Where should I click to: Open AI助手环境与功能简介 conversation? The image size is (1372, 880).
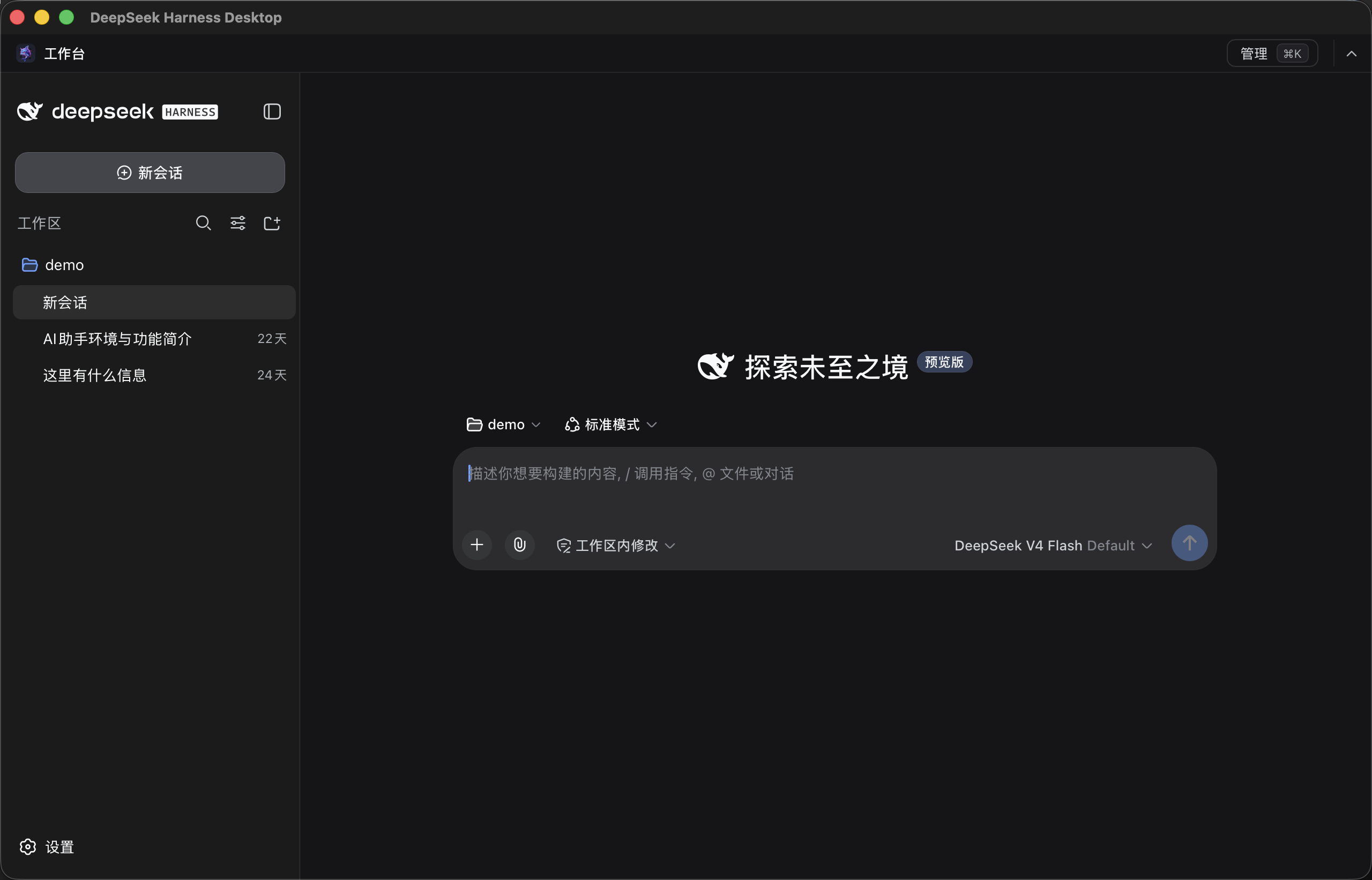tap(154, 339)
